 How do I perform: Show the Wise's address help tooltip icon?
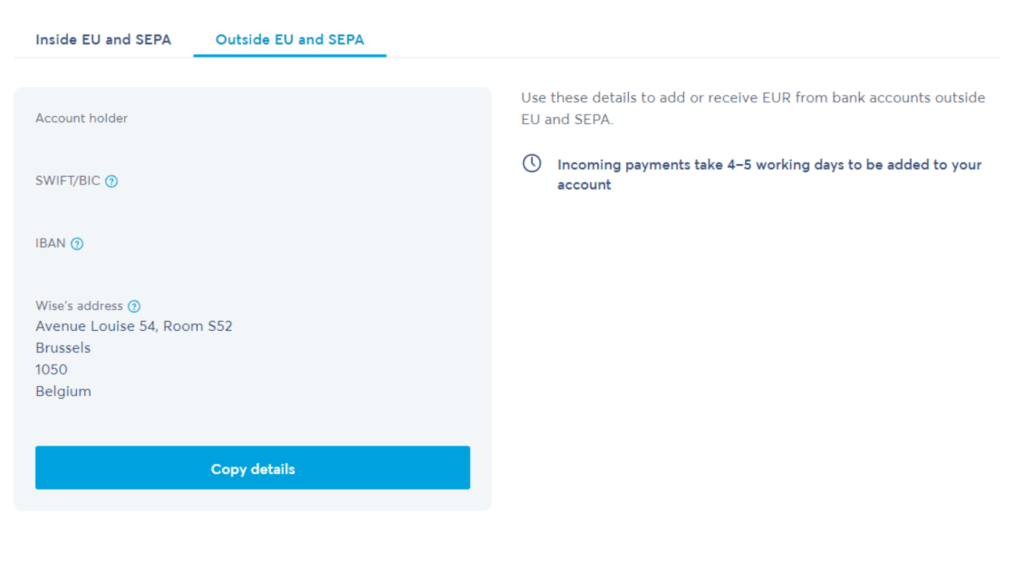134,306
